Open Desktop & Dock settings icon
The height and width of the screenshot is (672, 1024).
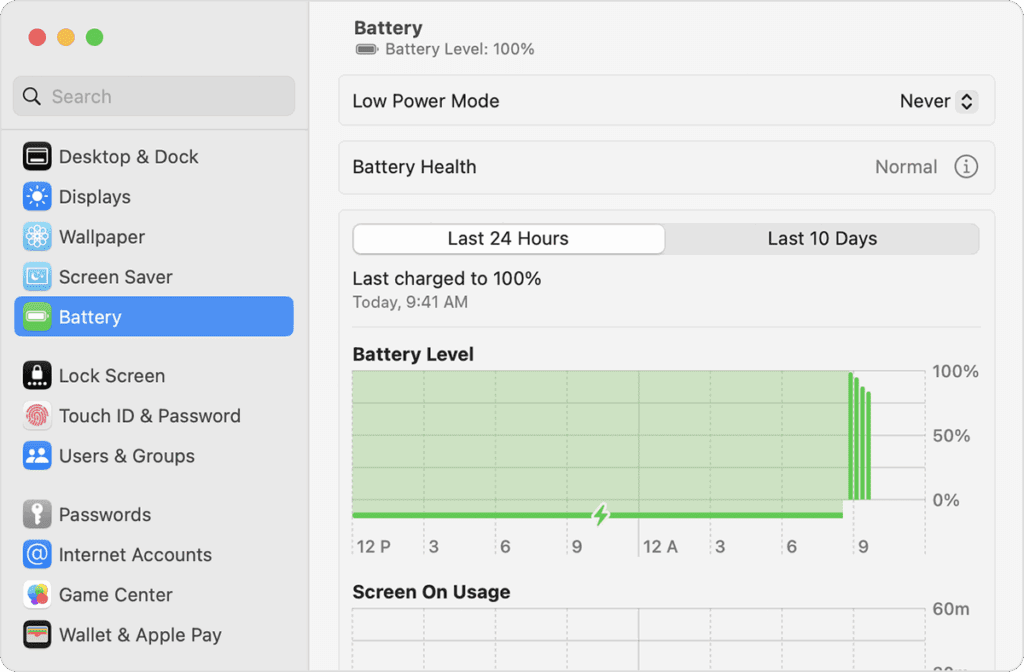pyautogui.click(x=37, y=156)
